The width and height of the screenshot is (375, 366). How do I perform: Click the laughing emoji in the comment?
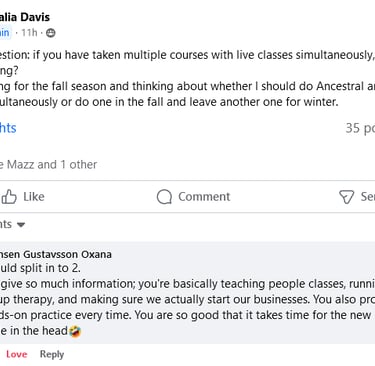coord(75,331)
